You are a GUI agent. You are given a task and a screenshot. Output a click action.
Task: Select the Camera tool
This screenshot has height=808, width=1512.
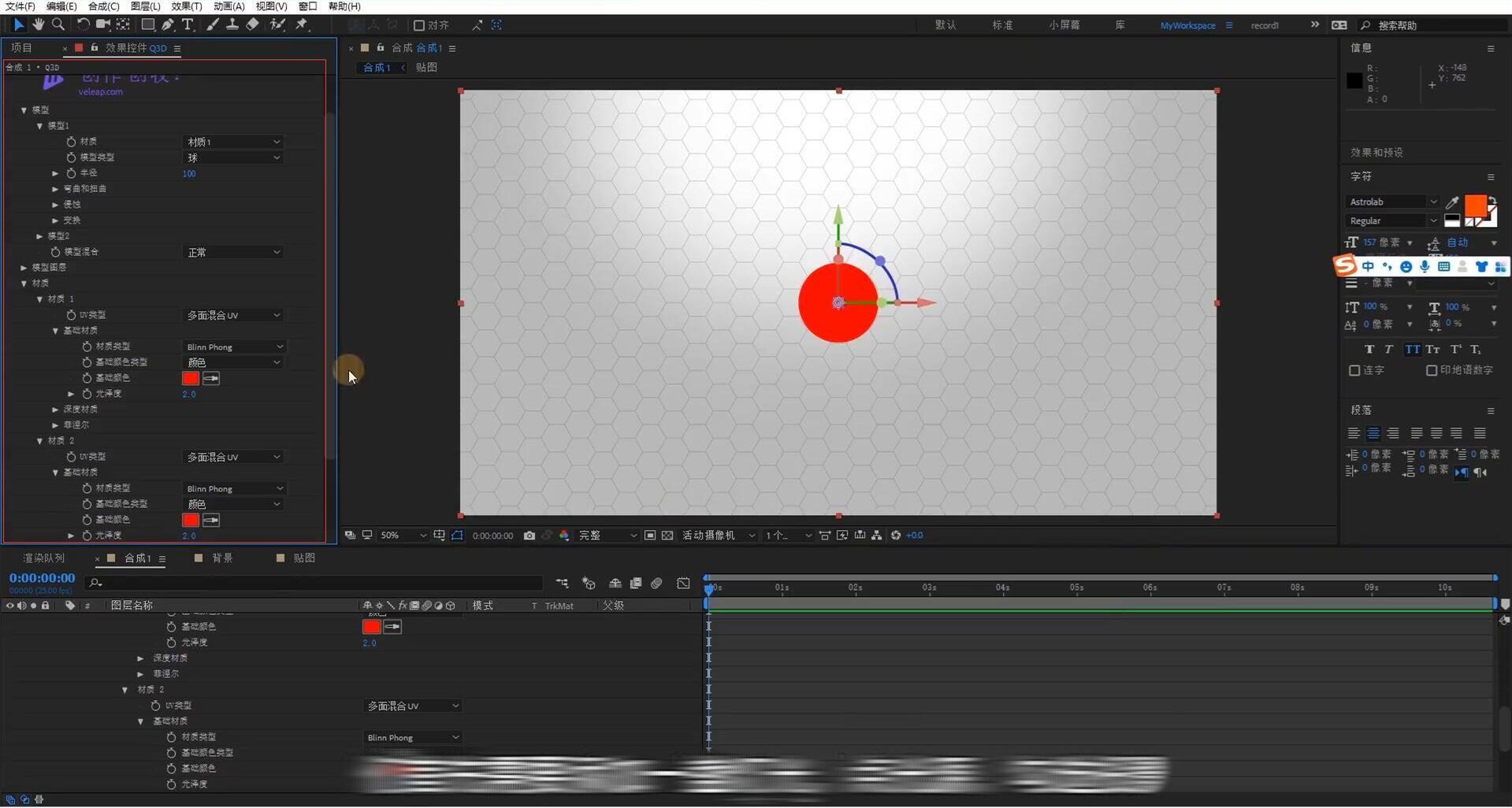tap(102, 24)
